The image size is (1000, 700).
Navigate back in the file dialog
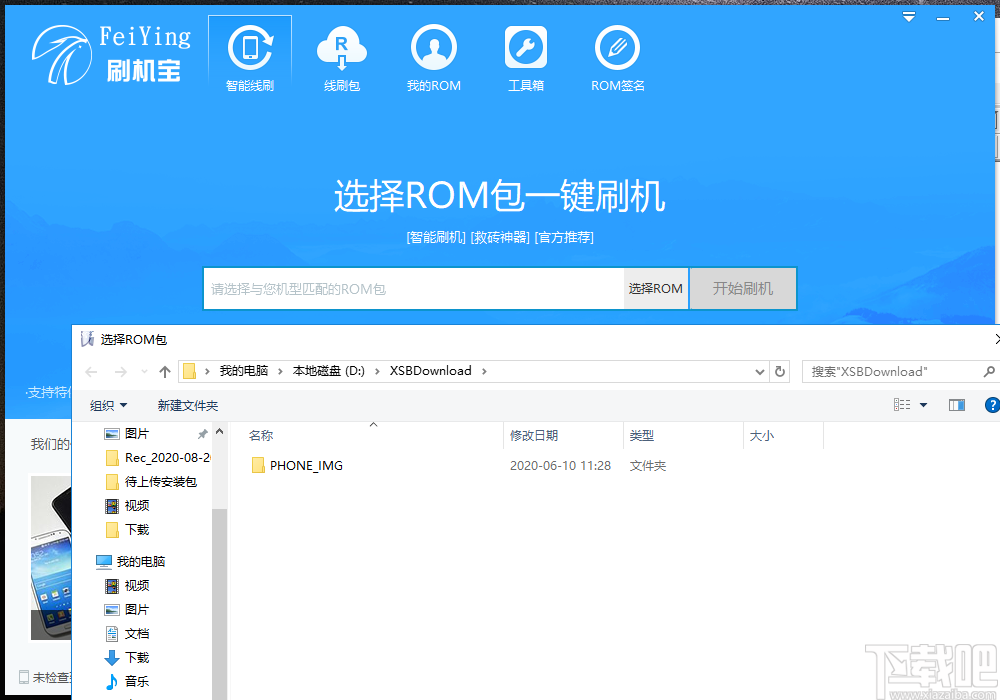(x=91, y=371)
